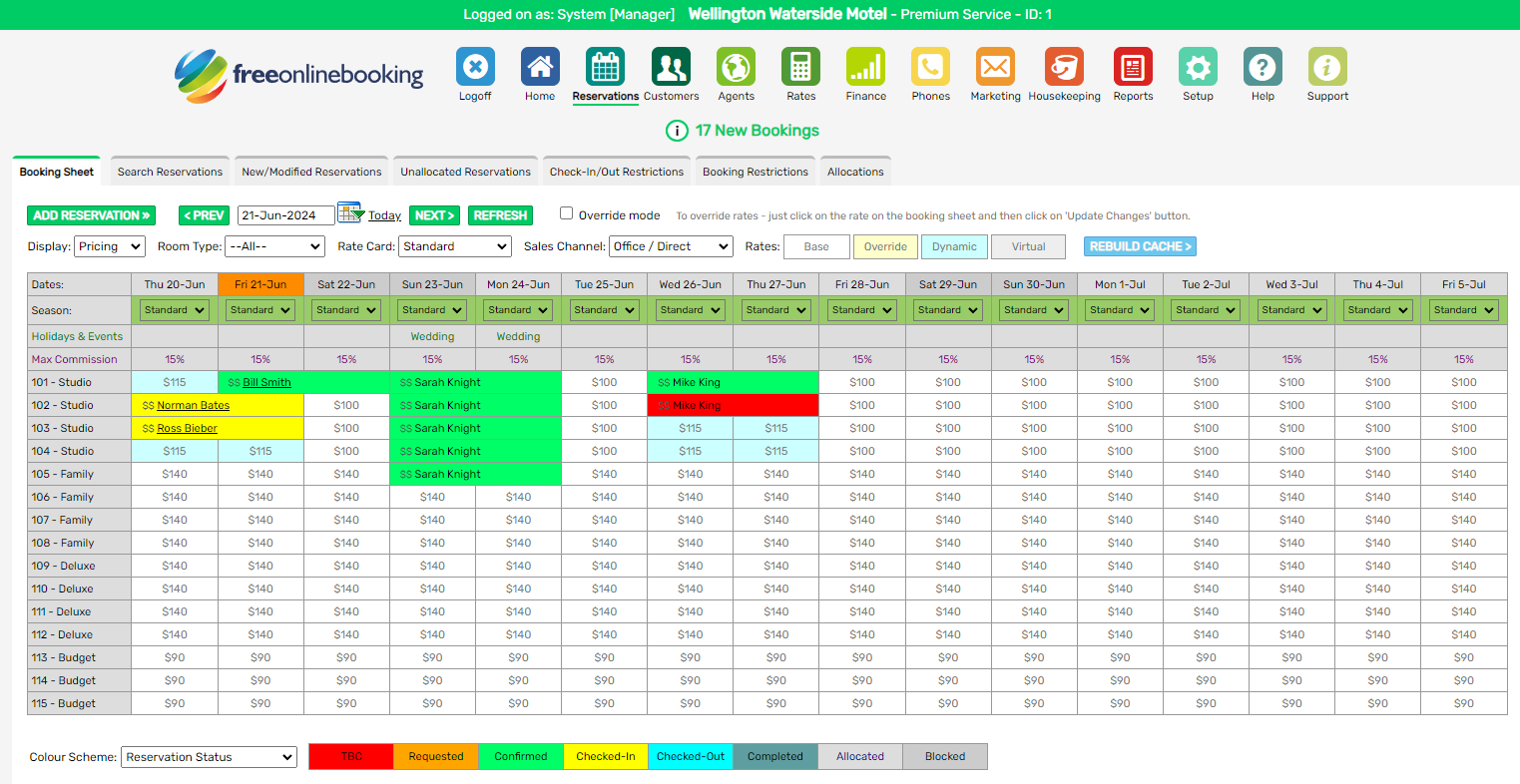Open the Setup gear icon
Screen dimensions: 1520x784
pyautogui.click(x=1198, y=67)
